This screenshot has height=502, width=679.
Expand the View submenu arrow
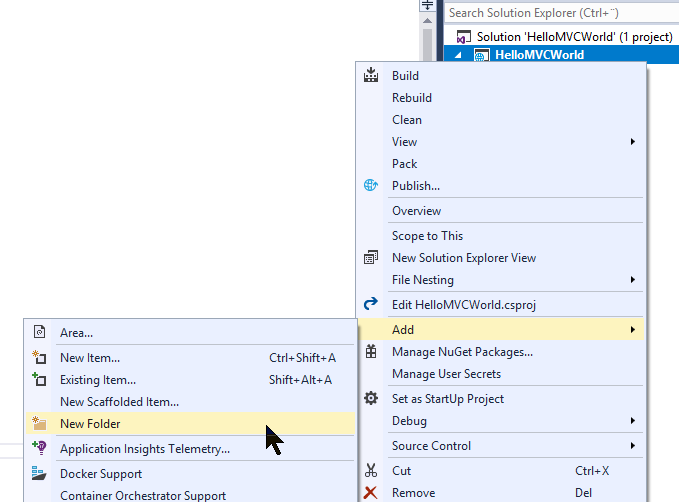(633, 142)
